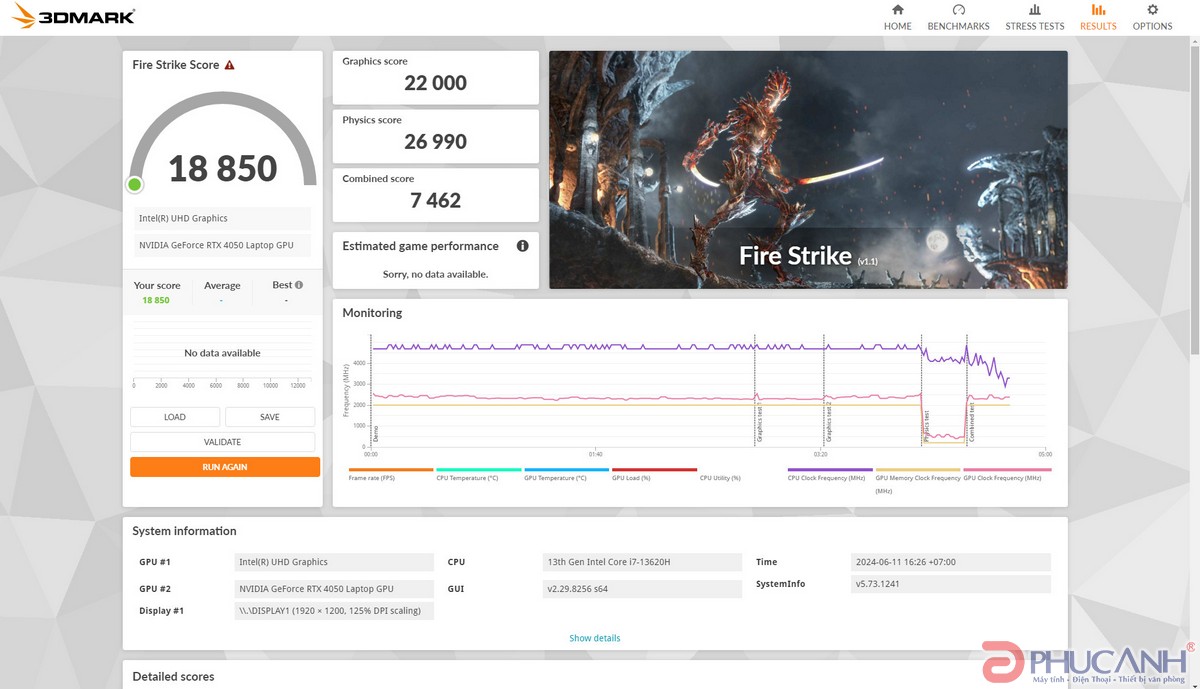Toggle the GPU Load (%) legend series
Screen dimensions: 1200x689
654,474
